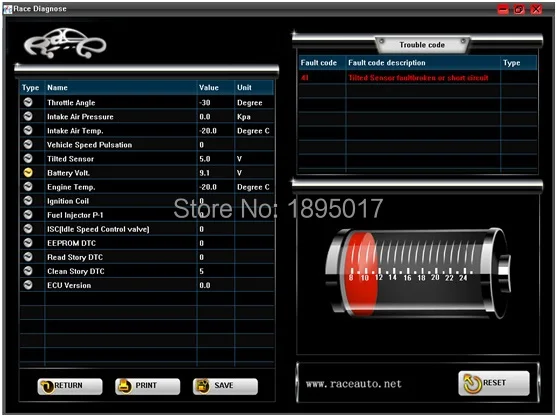The height and width of the screenshot is (417, 557).
Task: Click the battery voltage gauge graphic
Action: [x=418, y=273]
